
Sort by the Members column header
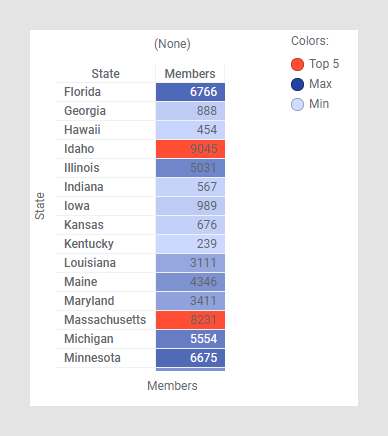coord(190,74)
